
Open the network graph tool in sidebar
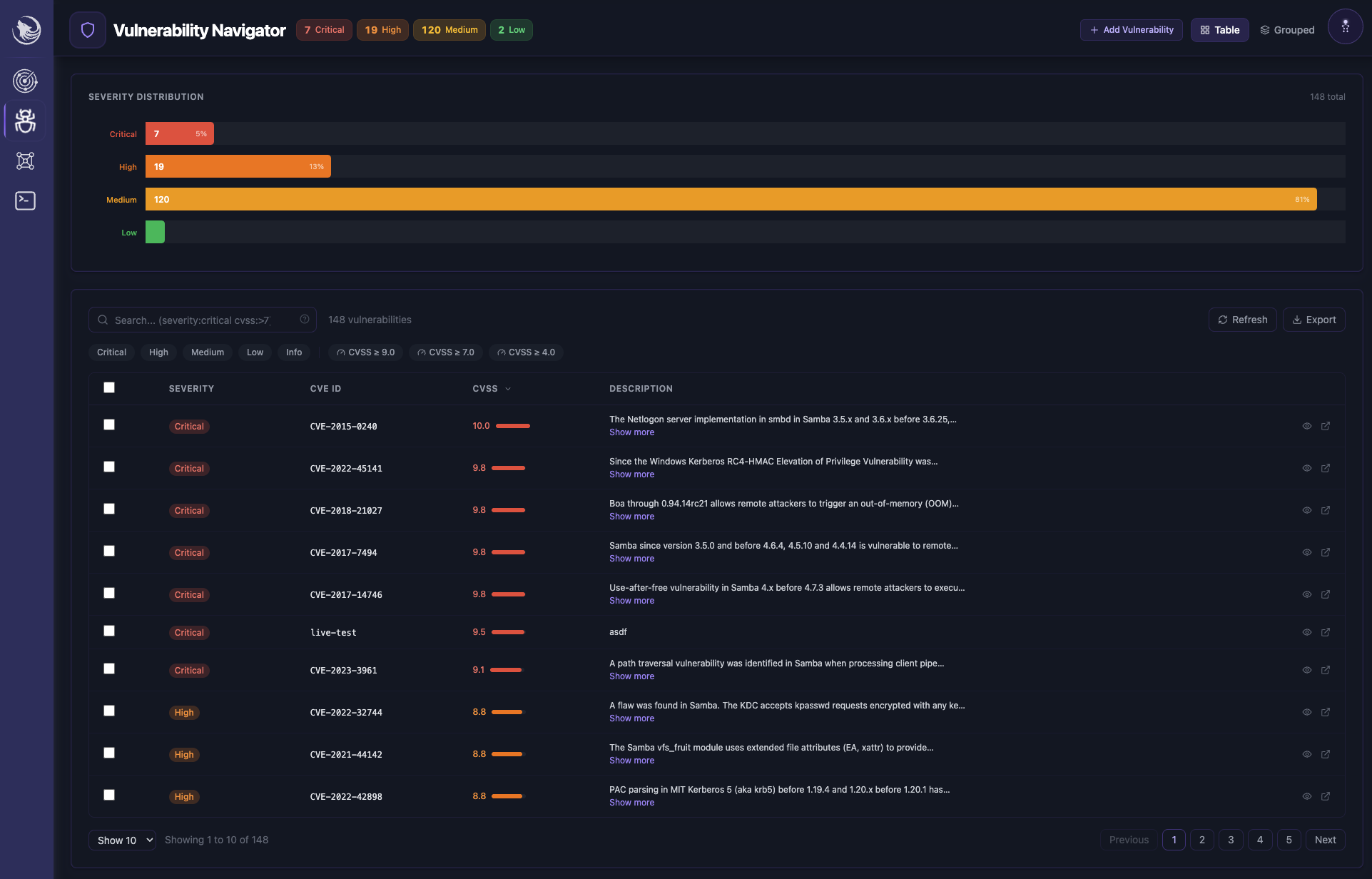(25, 161)
